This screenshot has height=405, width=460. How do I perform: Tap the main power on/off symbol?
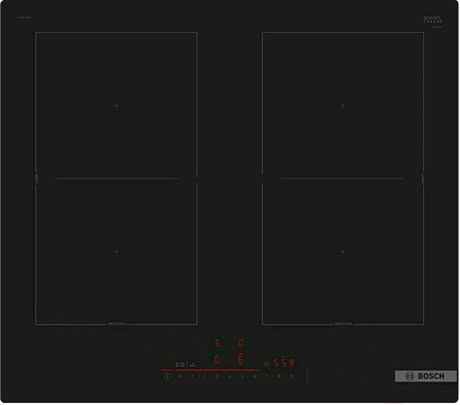(x=167, y=376)
